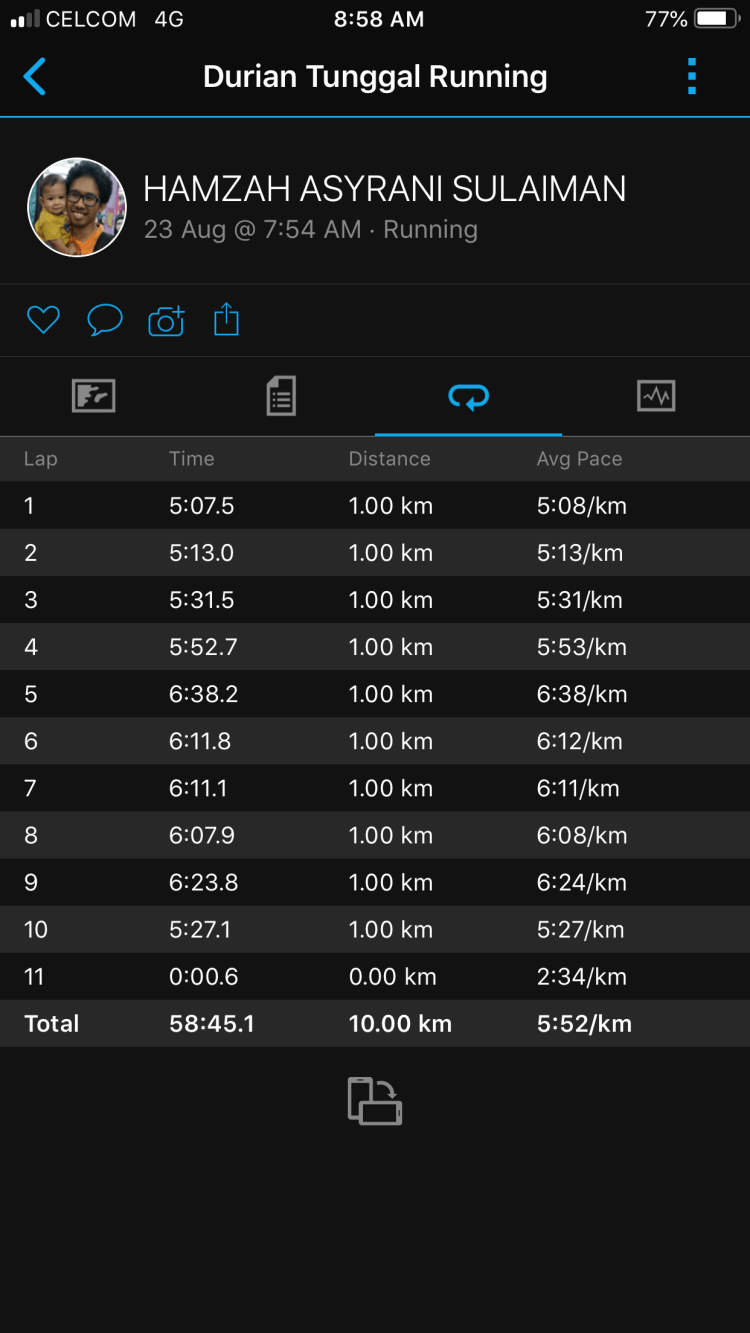
Task: Switch to the activity overview map tab
Action: click(x=94, y=397)
